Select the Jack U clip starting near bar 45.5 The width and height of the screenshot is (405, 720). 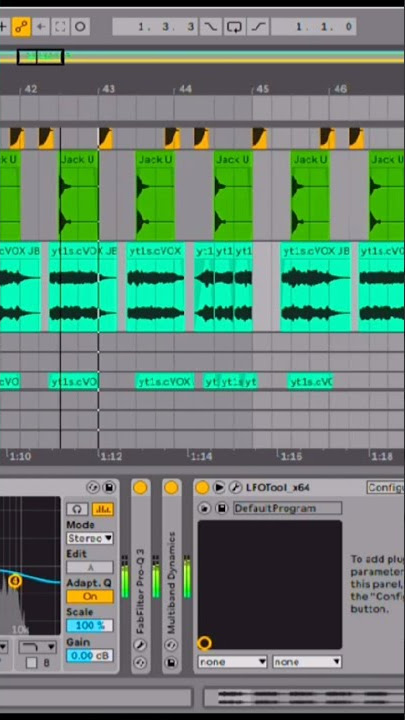[x=310, y=196]
